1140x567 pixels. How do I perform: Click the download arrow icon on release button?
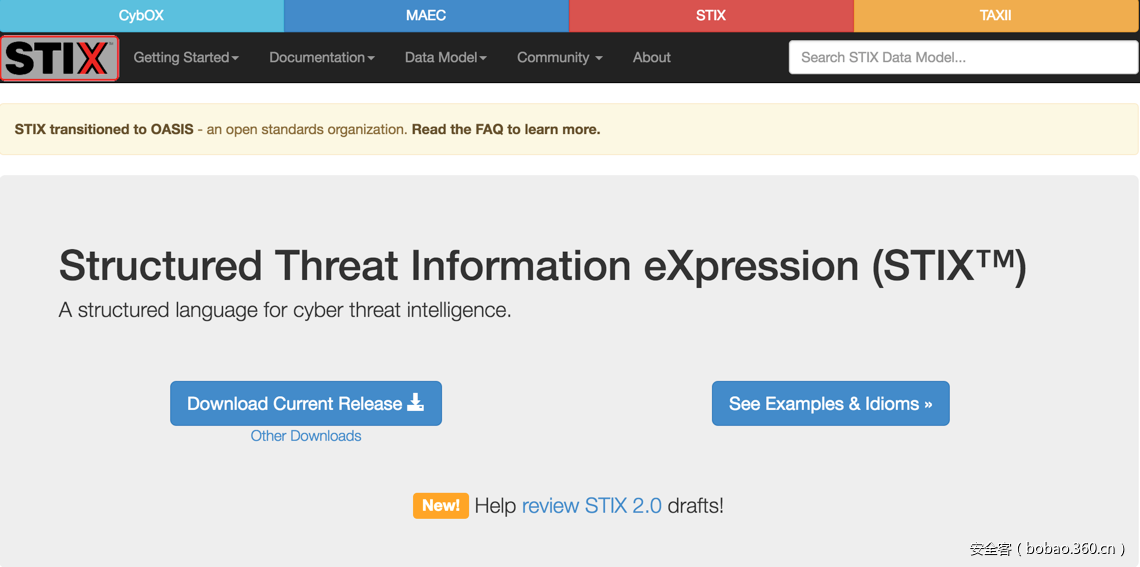coord(416,403)
